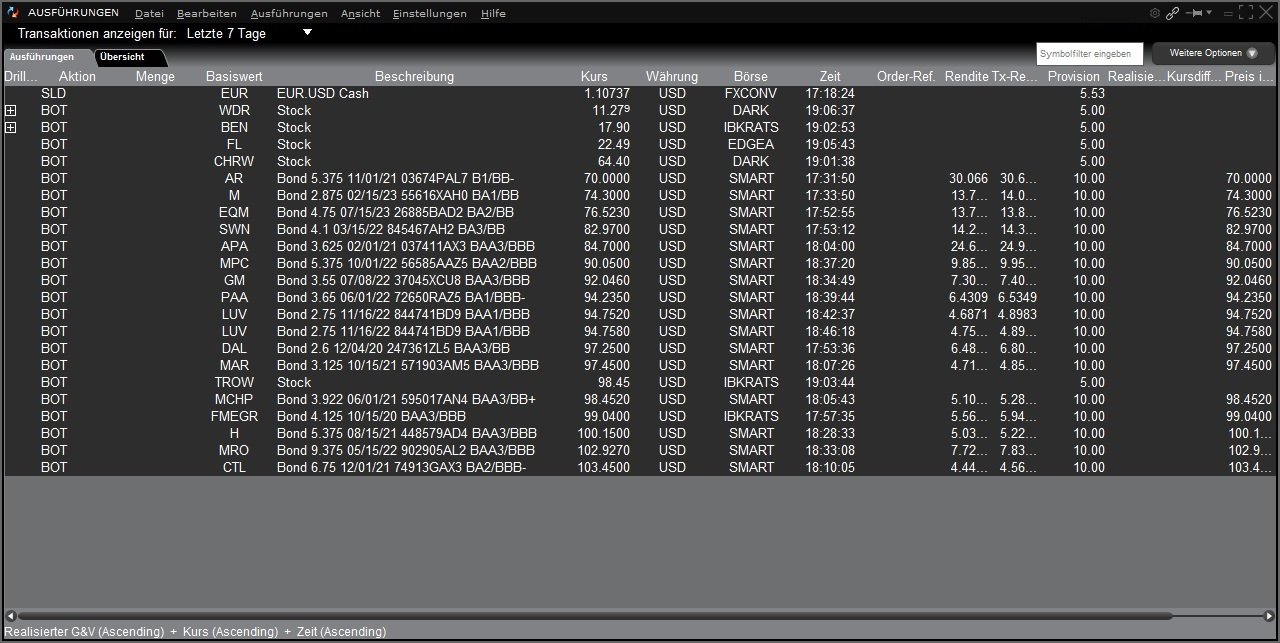This screenshot has width=1280, height=643.
Task: Click the WDR symbol cell
Action: (x=234, y=111)
